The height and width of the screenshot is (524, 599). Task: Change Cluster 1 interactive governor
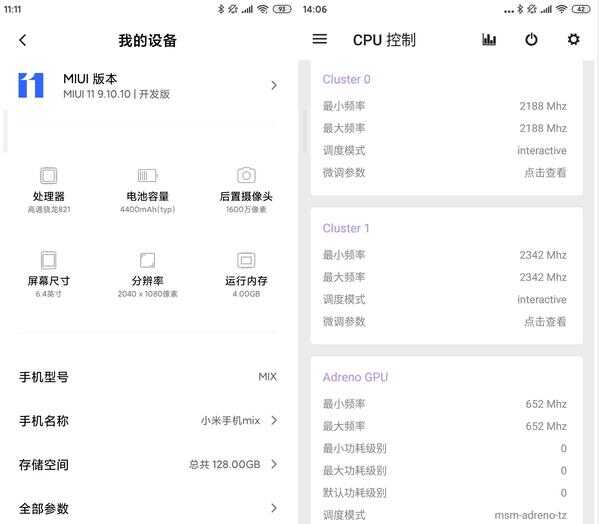542,299
